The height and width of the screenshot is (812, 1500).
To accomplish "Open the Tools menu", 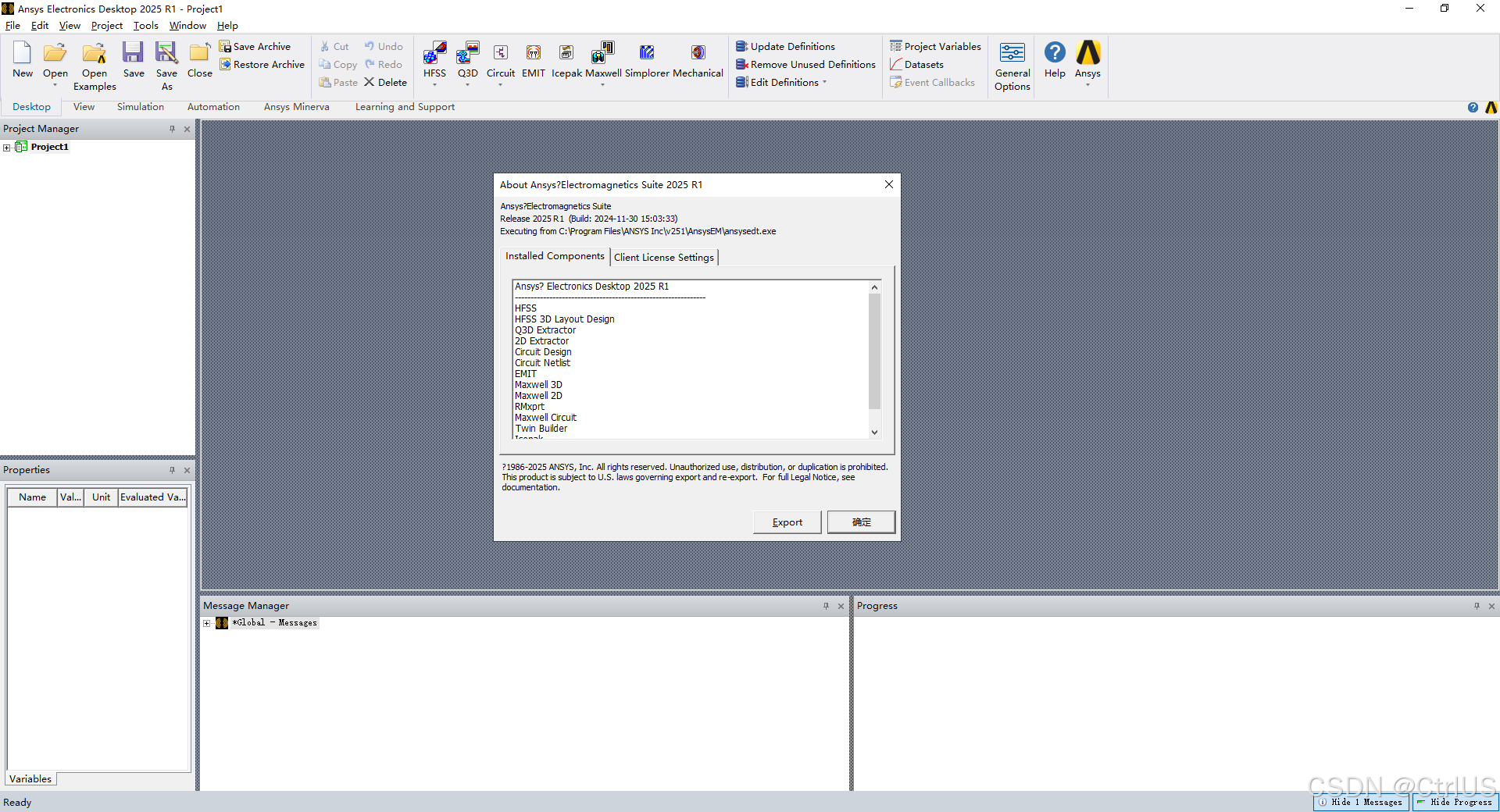I will click(146, 26).
